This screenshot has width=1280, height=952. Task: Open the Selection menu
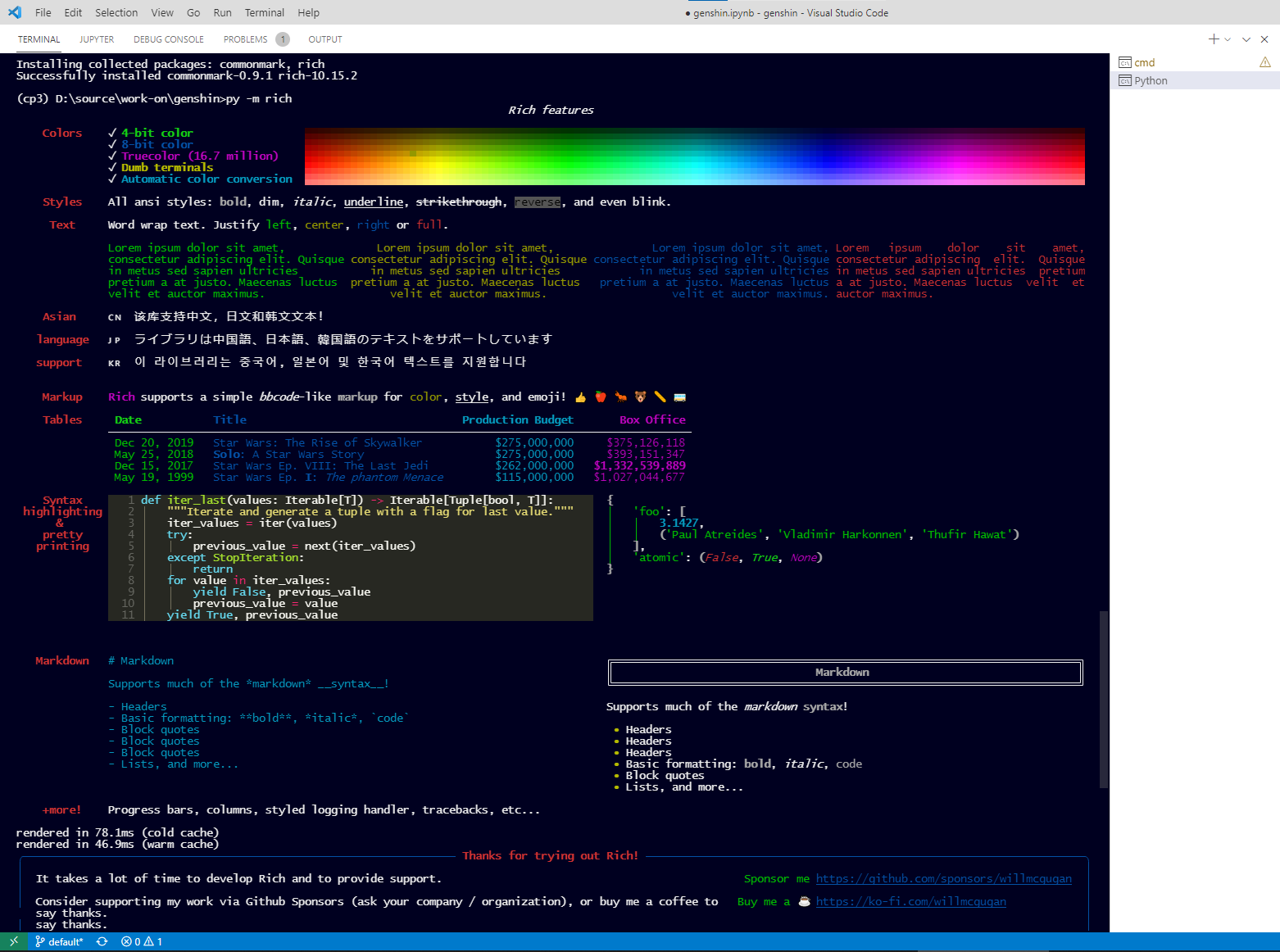[116, 12]
